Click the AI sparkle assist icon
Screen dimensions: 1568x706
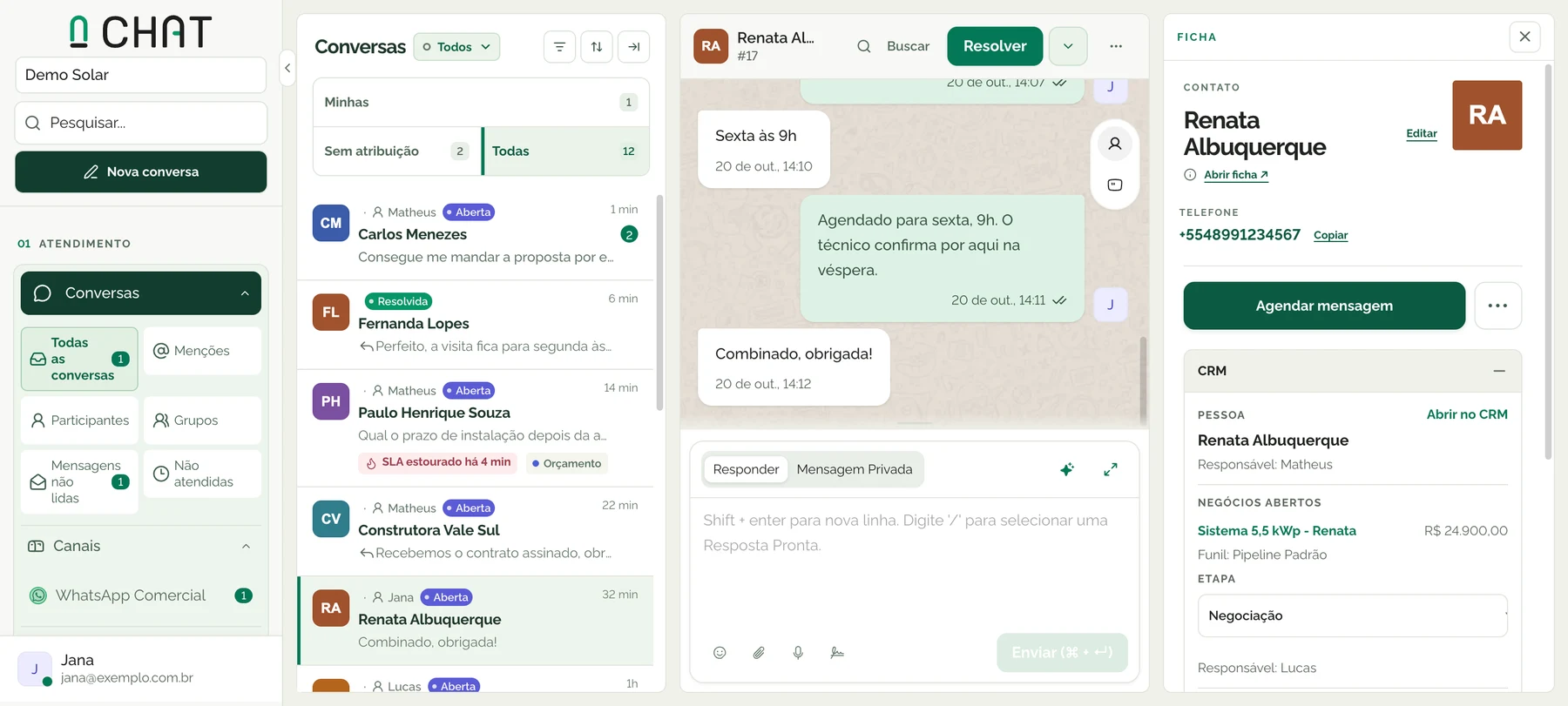[x=1066, y=470]
